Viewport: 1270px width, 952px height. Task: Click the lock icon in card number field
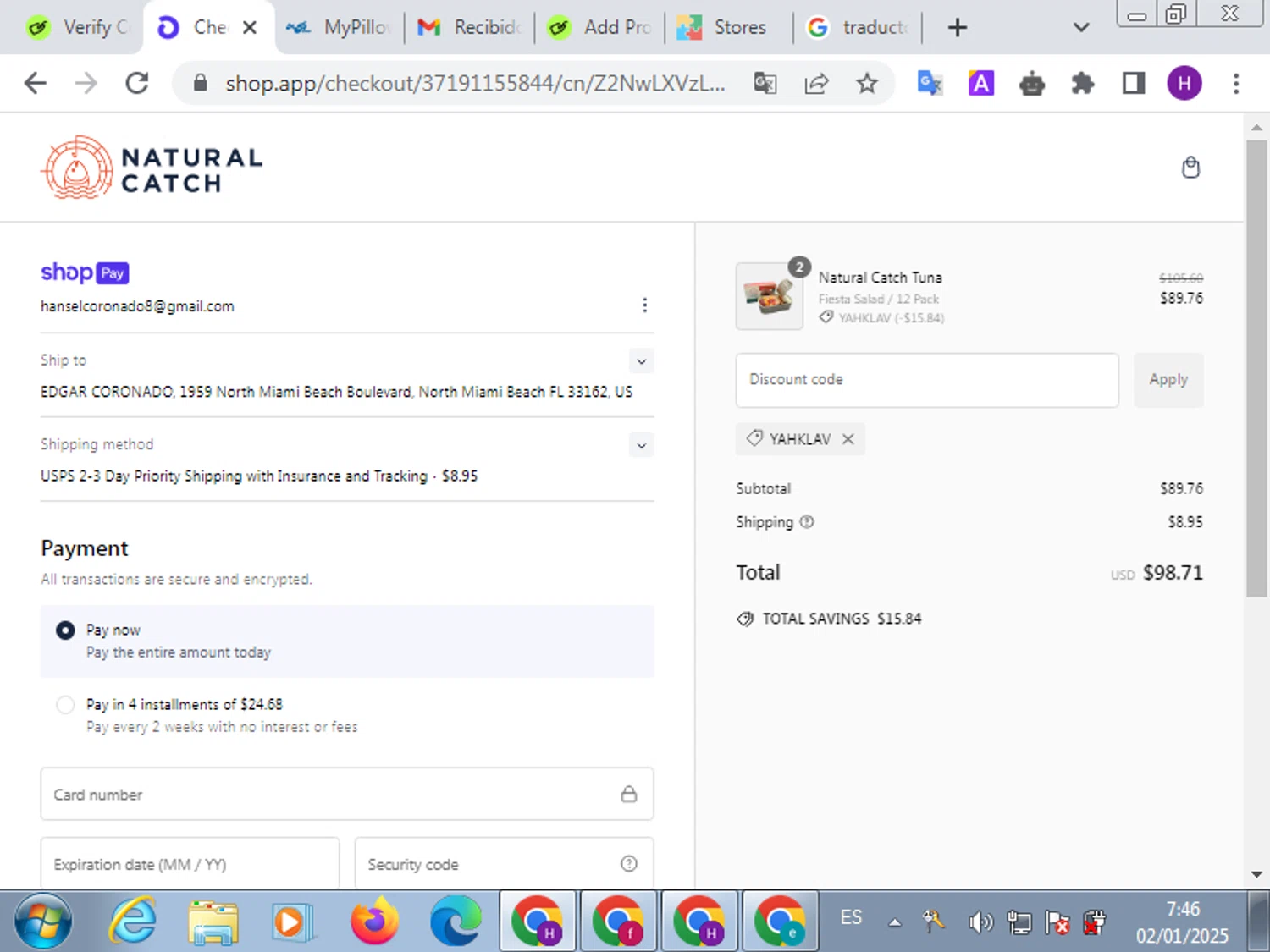628,794
